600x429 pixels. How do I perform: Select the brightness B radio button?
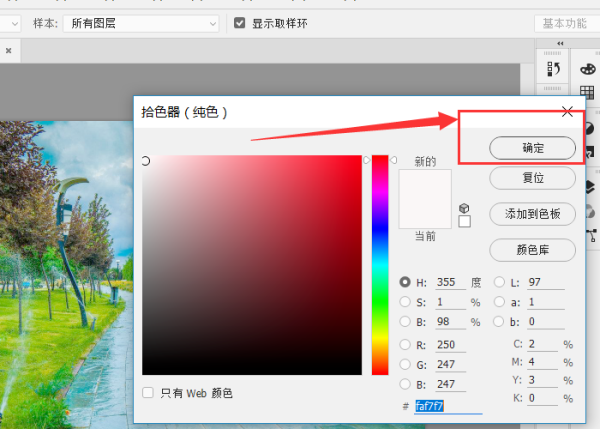click(405, 321)
